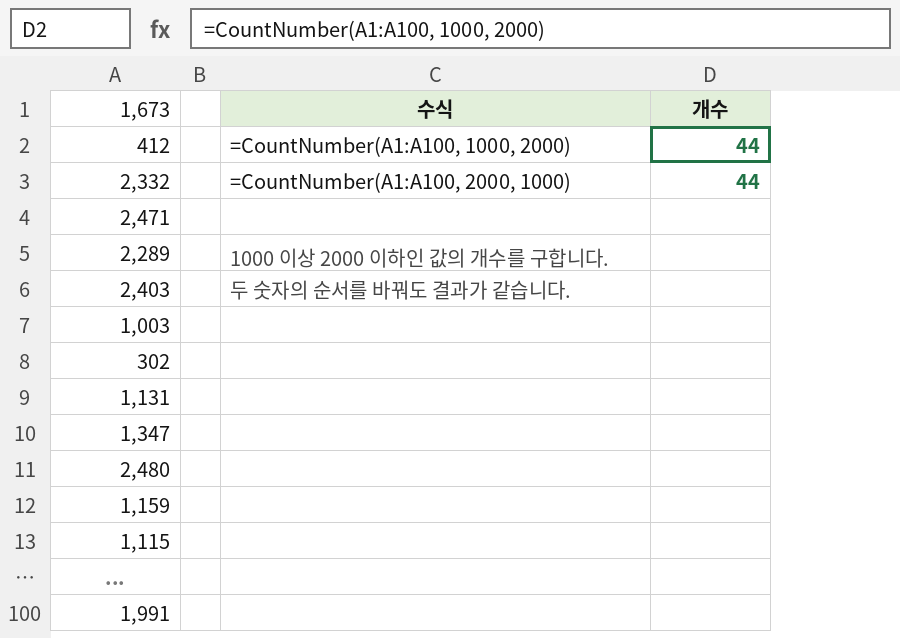Image resolution: width=900 pixels, height=638 pixels.
Task: Select row 10 header
Action: click(x=25, y=433)
